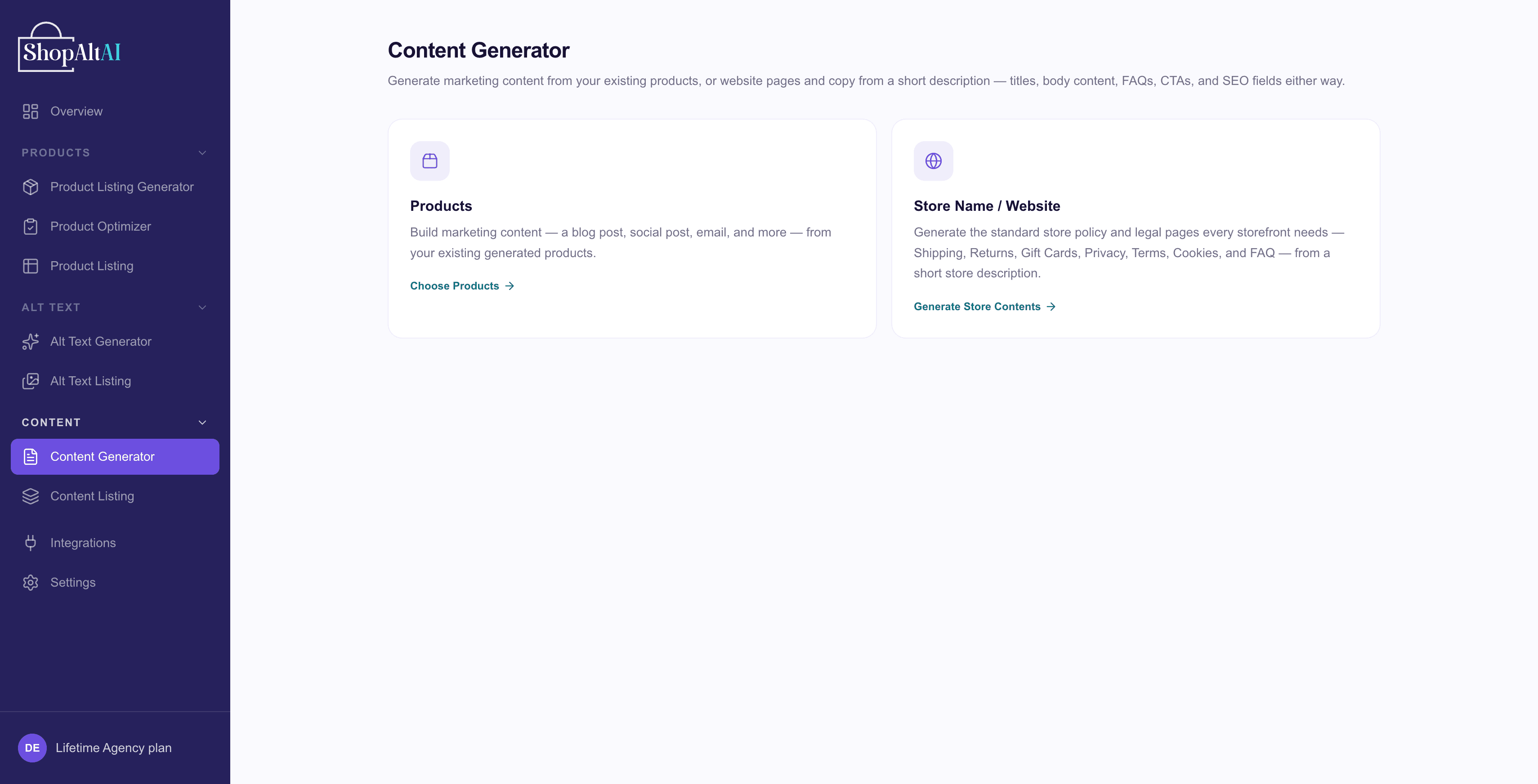The width and height of the screenshot is (1538, 784).
Task: Click the Alt Text Generator sparkle icon
Action: pyautogui.click(x=31, y=341)
